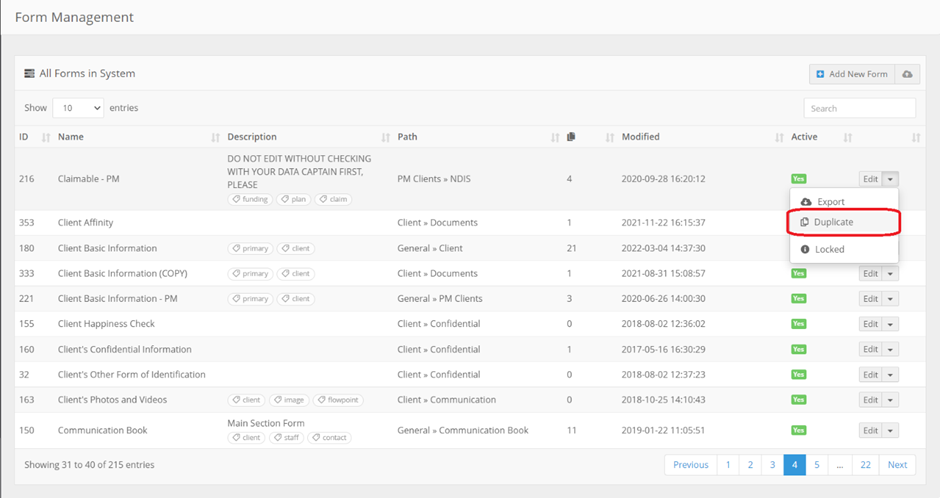Viewport: 940px width, 498px height.
Task: Go to page 2
Action: click(750, 464)
